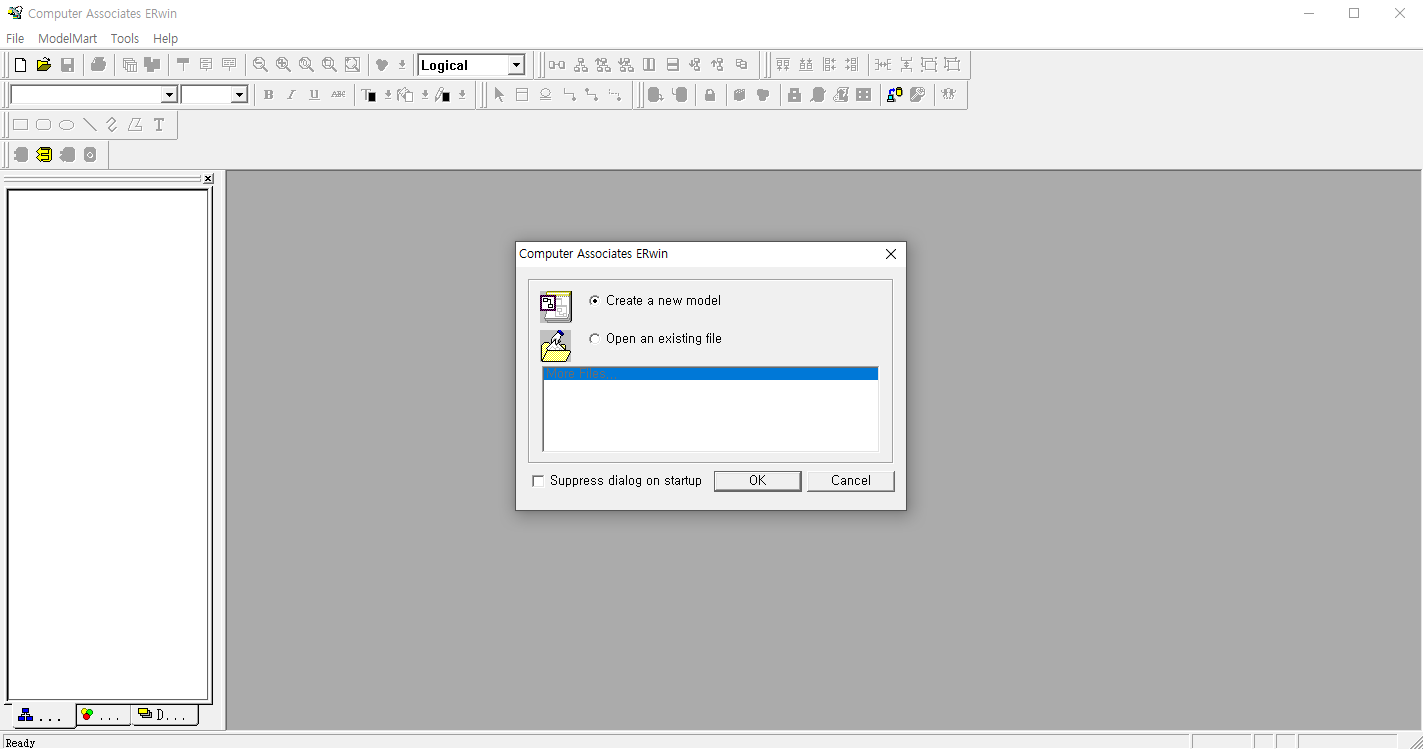
Task: Select the Rectangle drawing shape tool
Action: click(20, 125)
